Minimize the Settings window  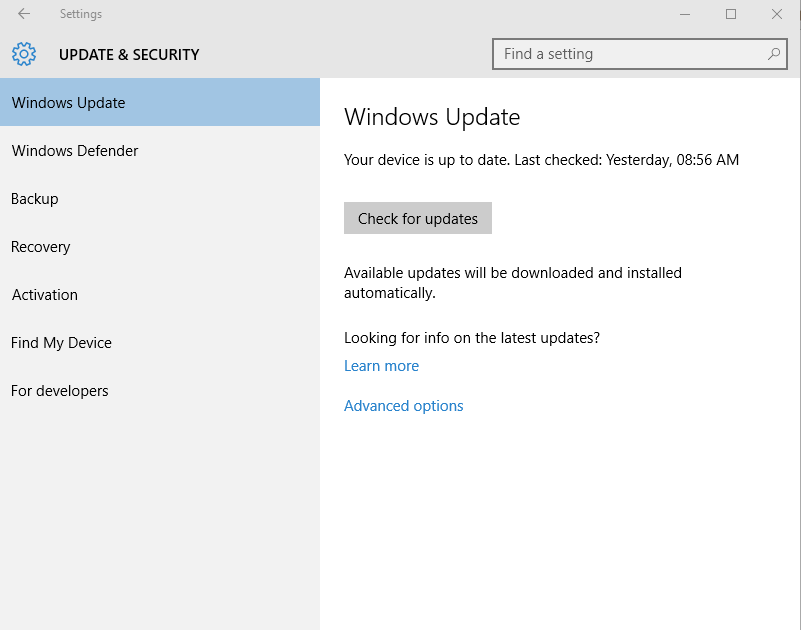[x=685, y=14]
